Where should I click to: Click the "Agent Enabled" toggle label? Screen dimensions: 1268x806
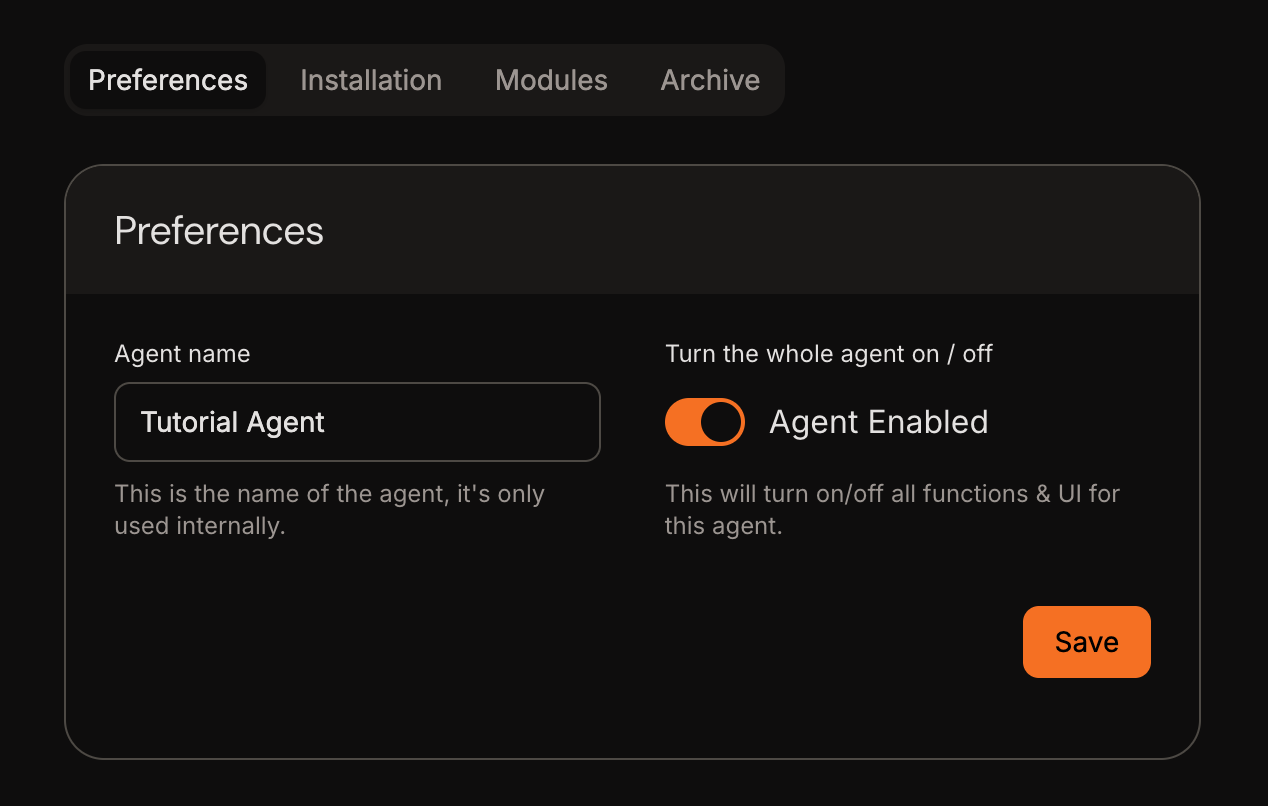[x=878, y=422]
